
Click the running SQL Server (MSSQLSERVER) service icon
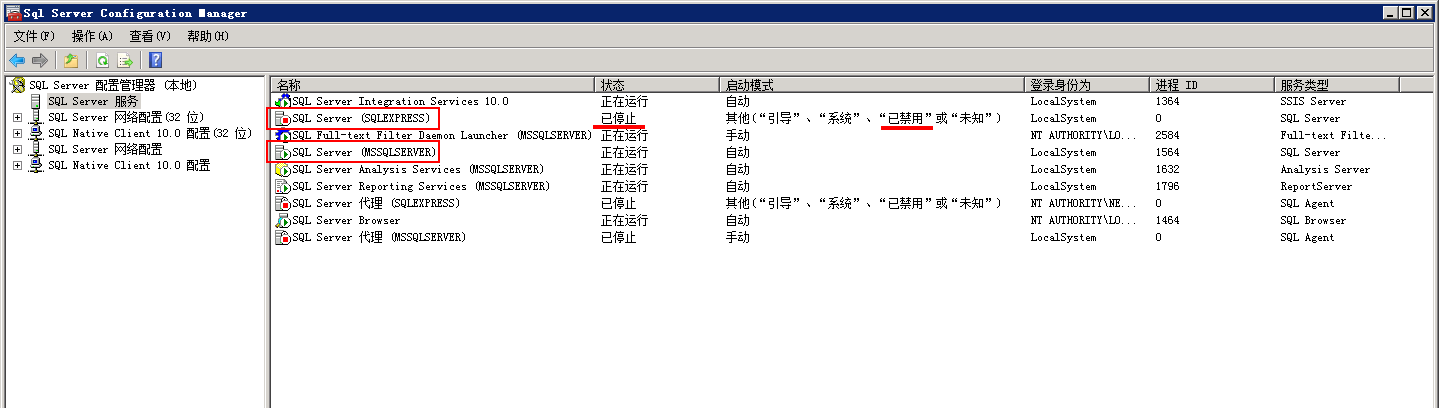click(x=282, y=152)
